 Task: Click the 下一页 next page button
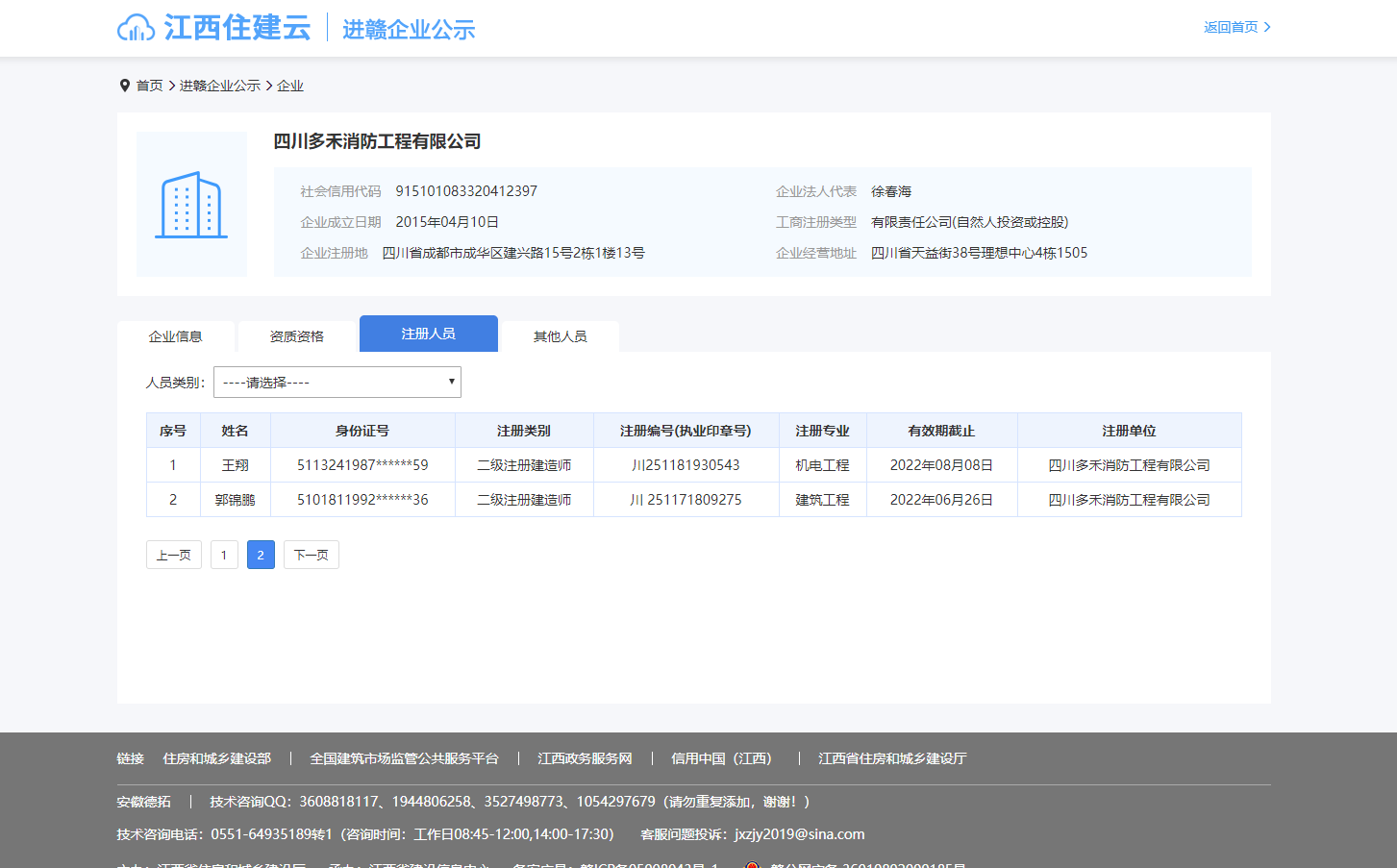311,555
